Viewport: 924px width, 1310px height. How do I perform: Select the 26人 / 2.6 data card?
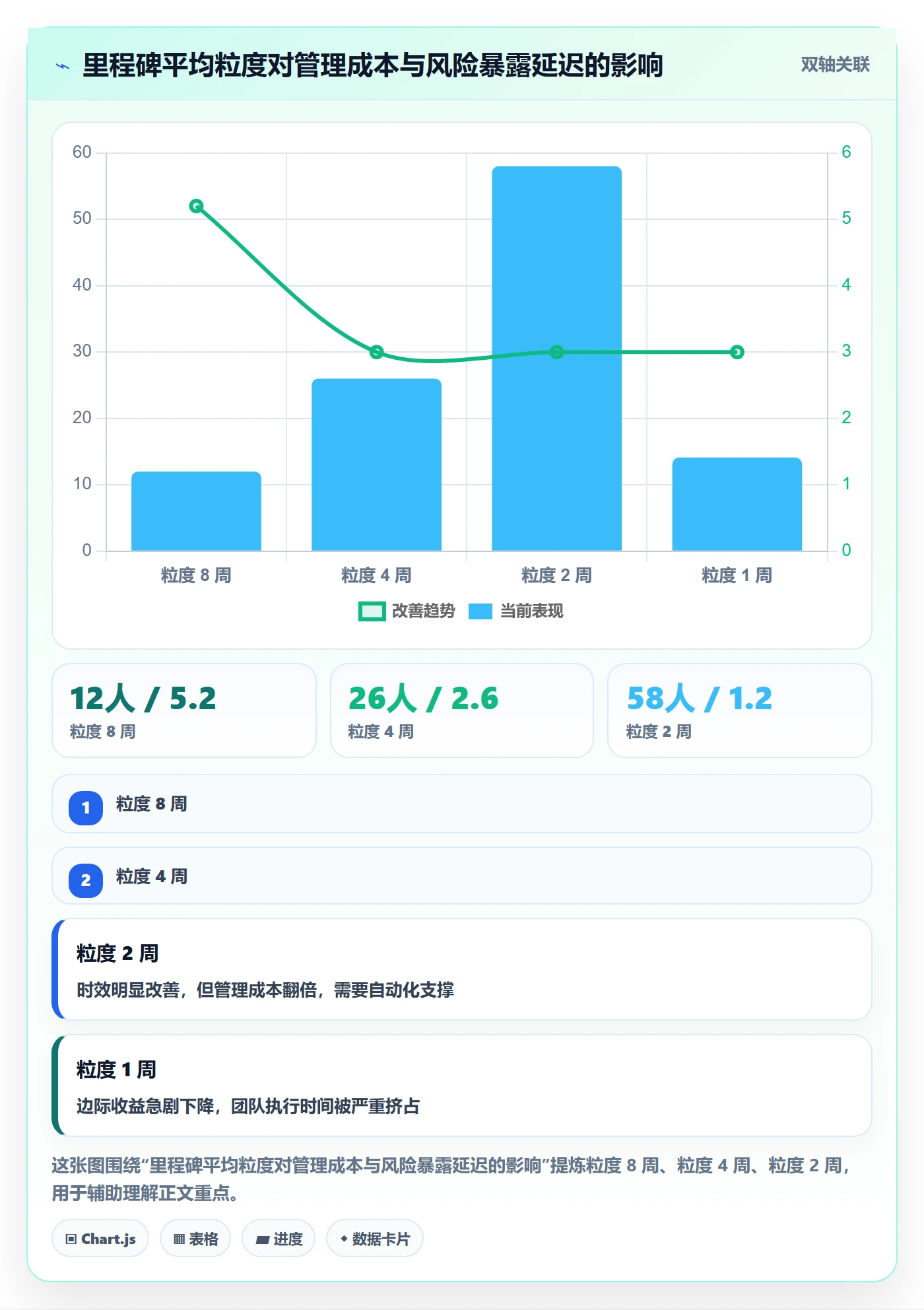point(462,710)
